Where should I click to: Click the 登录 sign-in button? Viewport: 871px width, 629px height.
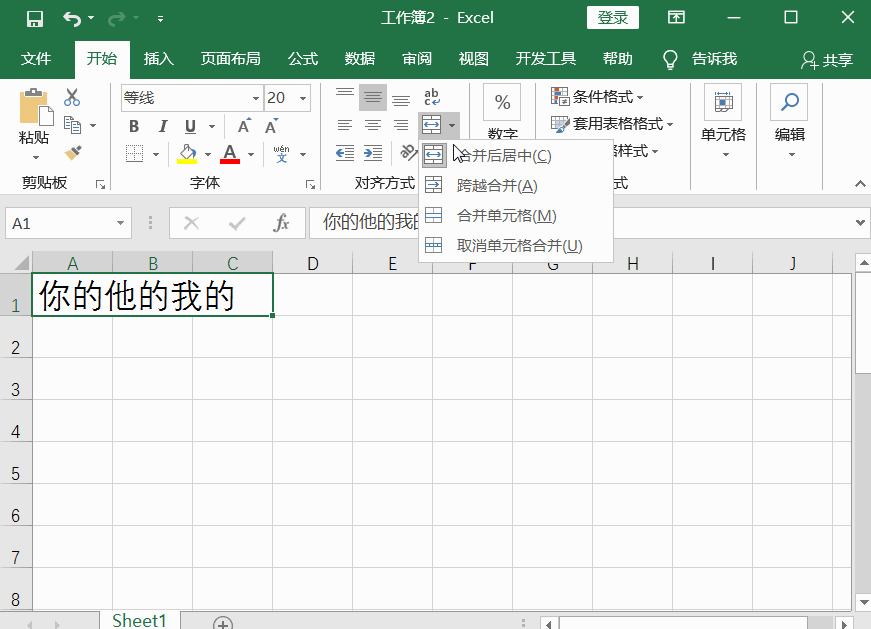click(612, 17)
